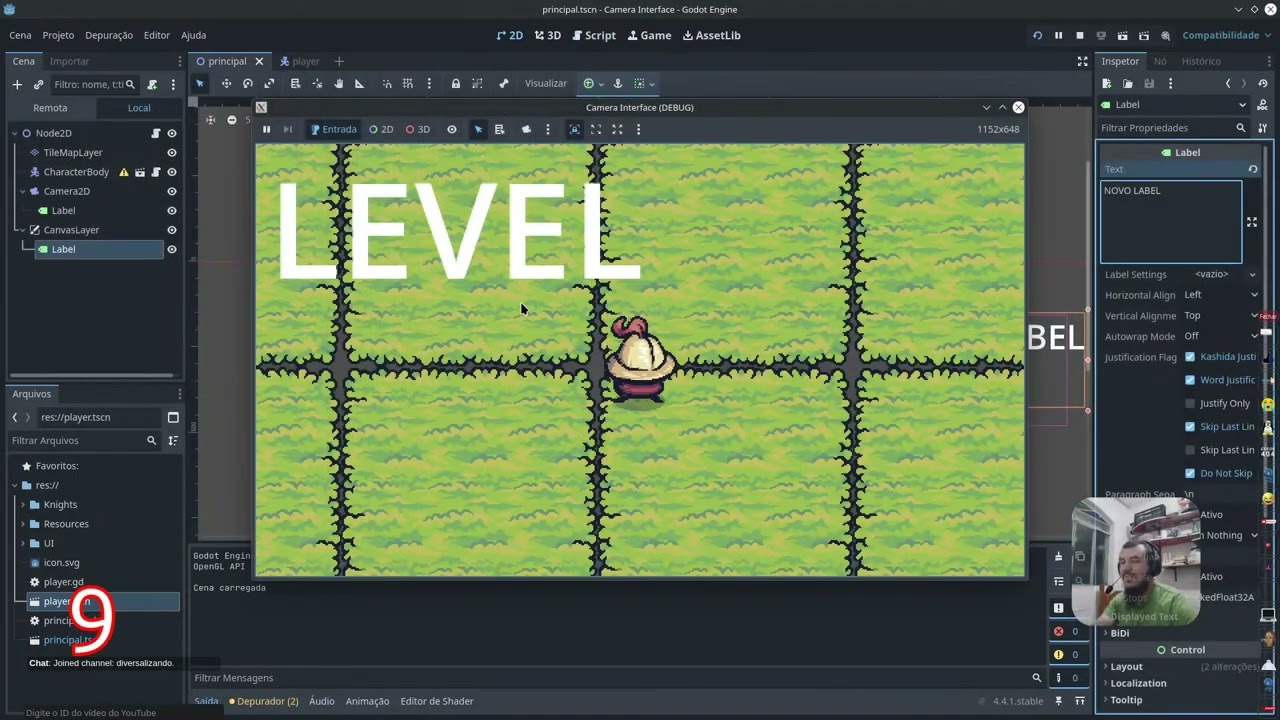Image resolution: width=1280 pixels, height=720 pixels.
Task: Expand the Localization section
Action: [1138, 683]
